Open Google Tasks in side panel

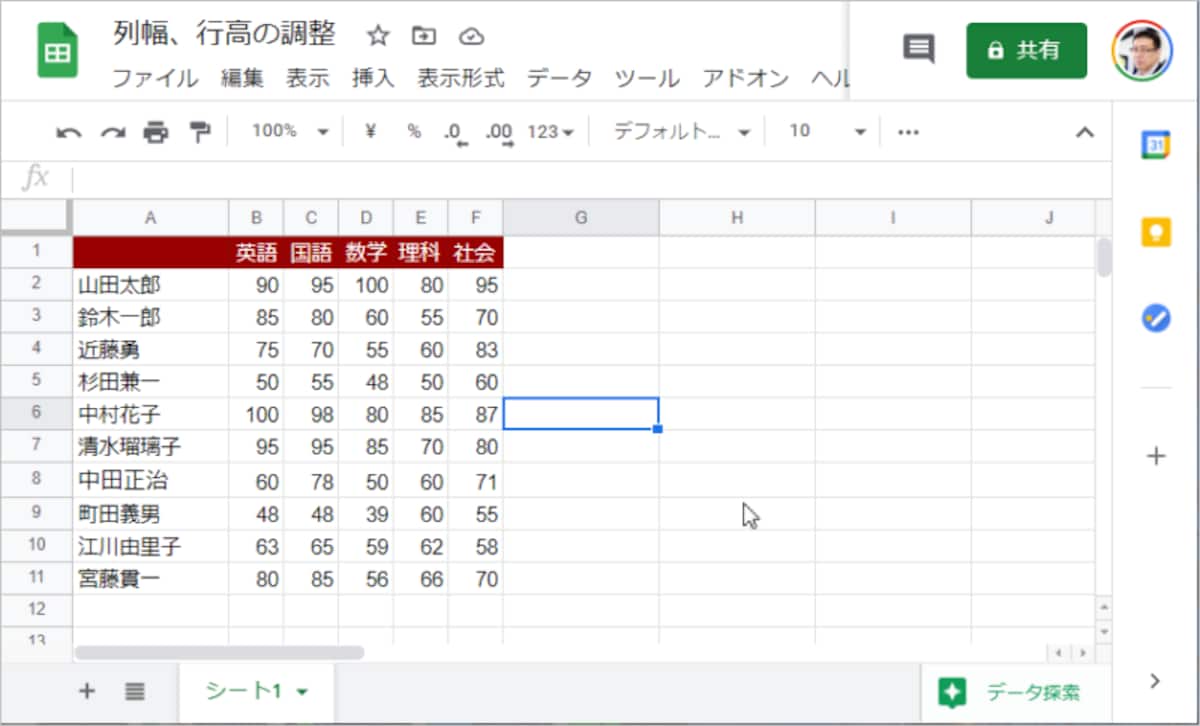1156,319
